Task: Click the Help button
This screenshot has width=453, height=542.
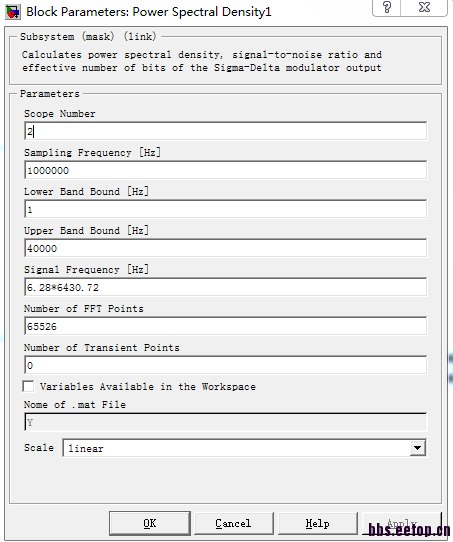Action: coord(318,523)
